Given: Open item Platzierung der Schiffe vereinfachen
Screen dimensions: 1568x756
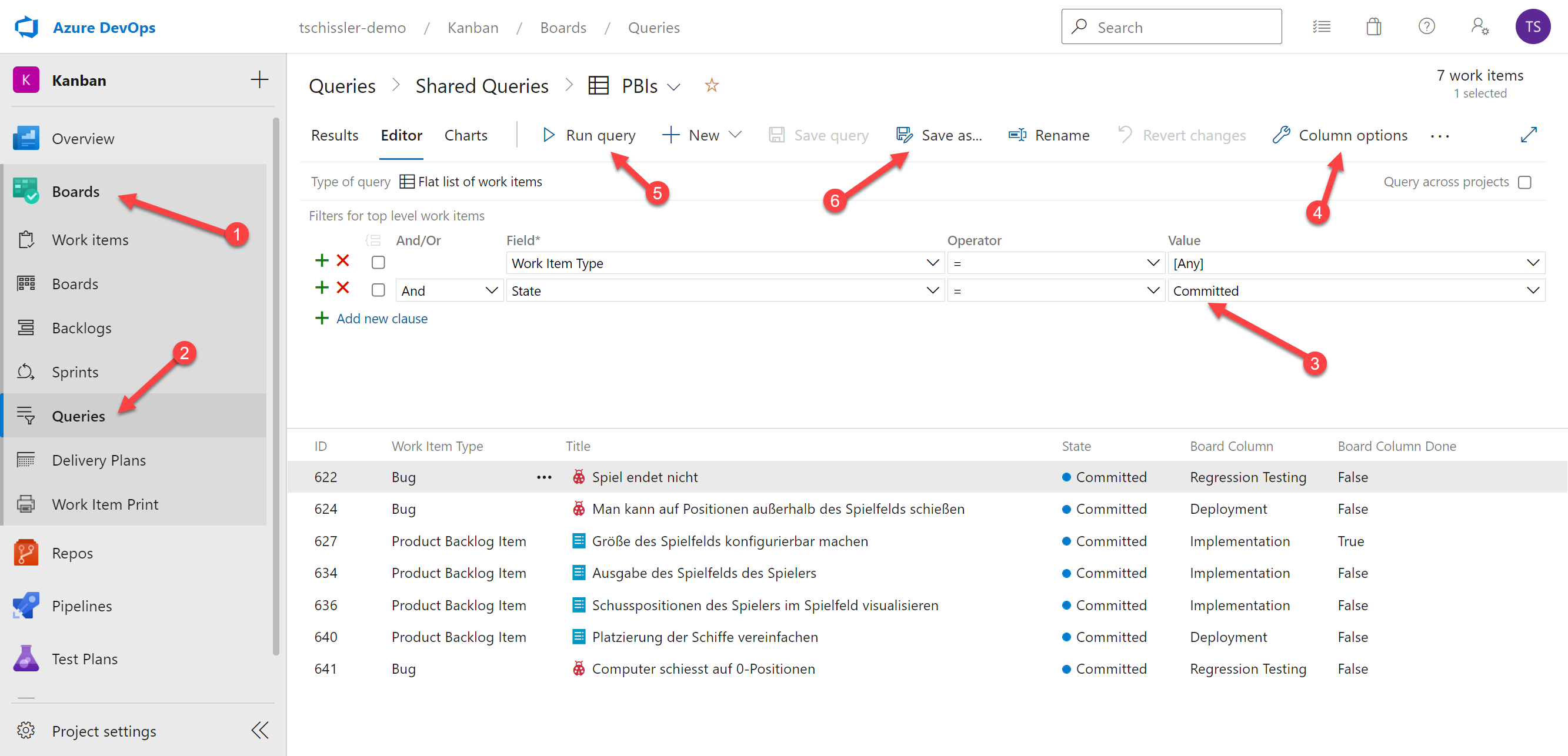Looking at the screenshot, I should pos(705,637).
